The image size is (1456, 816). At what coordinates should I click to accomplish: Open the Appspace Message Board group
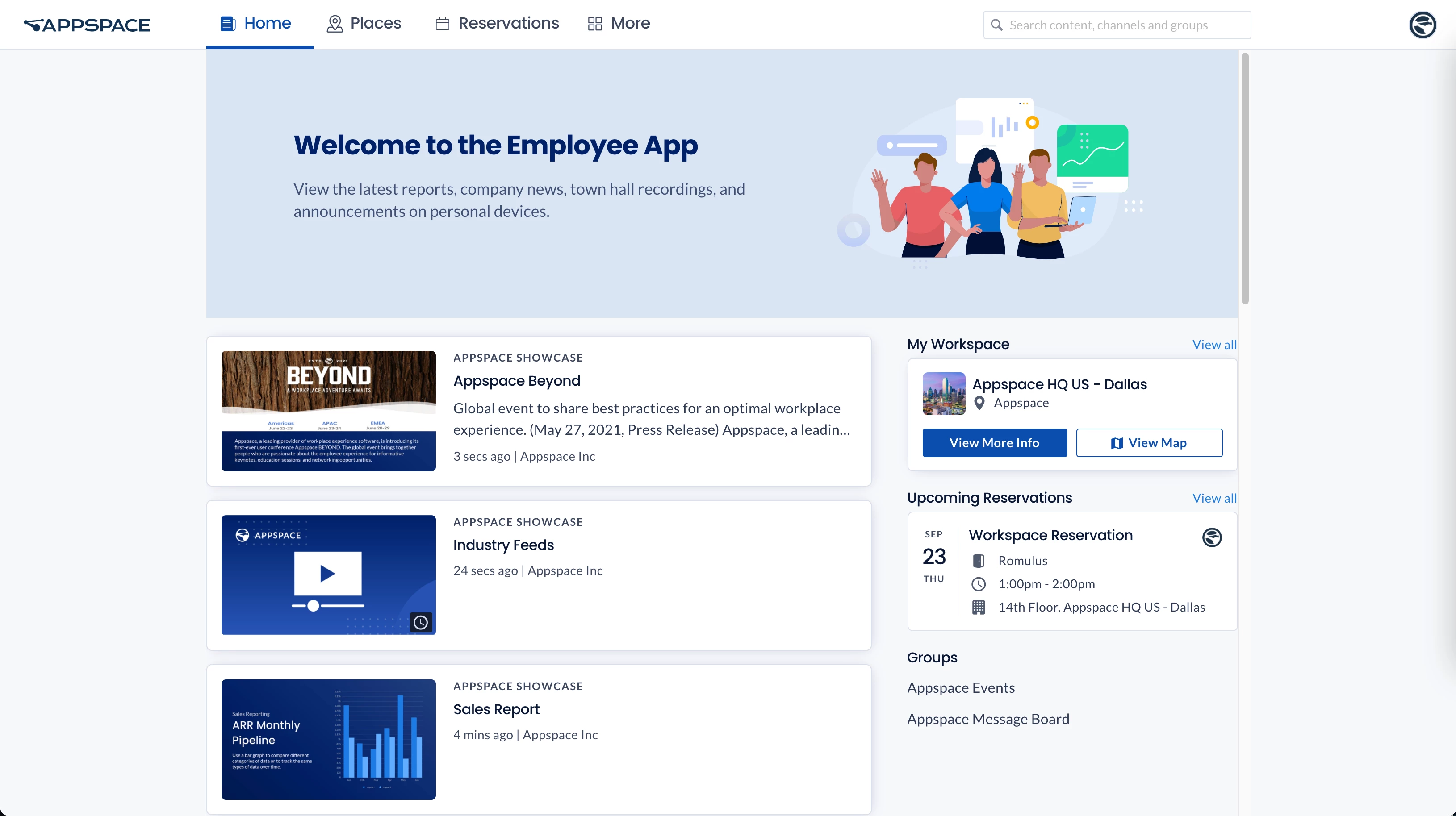click(x=988, y=720)
